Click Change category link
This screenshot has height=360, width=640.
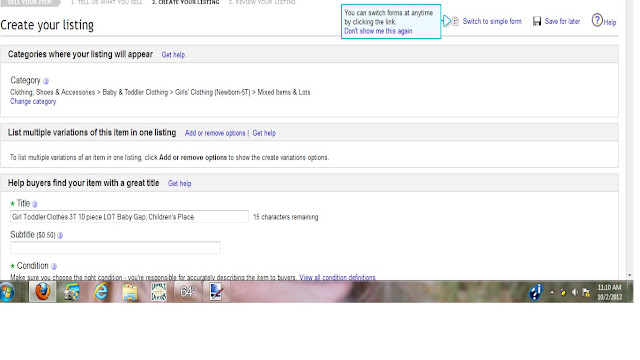33,101
